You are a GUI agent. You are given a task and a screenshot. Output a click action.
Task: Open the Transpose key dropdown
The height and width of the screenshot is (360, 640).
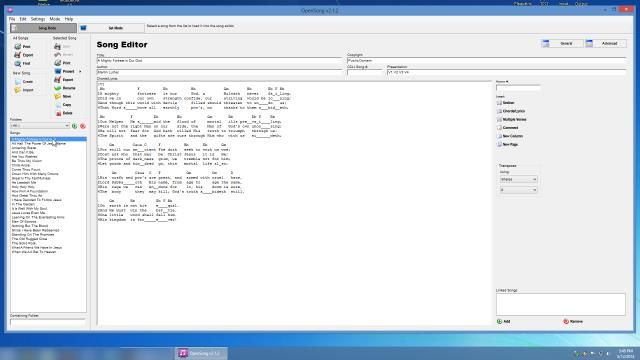tap(518, 190)
